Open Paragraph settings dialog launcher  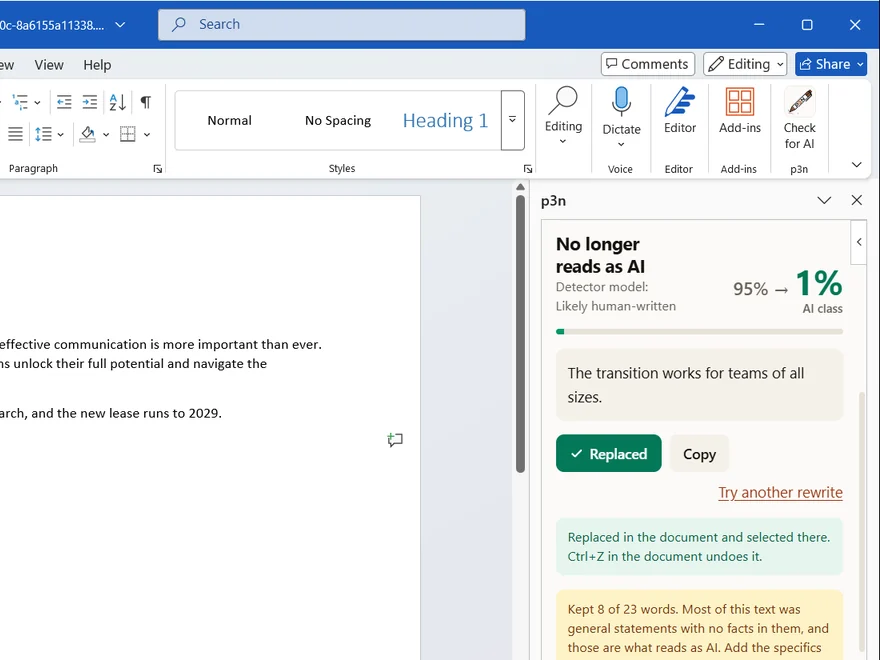158,169
